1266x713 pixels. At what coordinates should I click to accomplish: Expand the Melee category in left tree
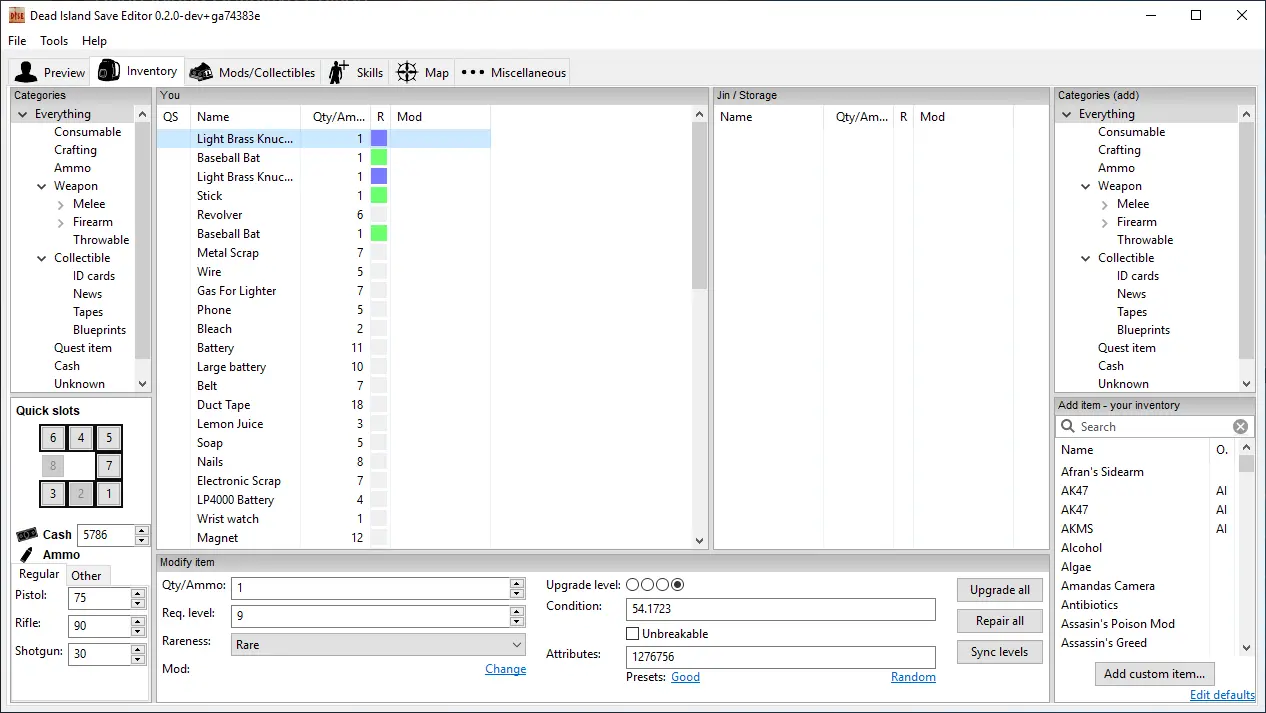click(x=61, y=204)
